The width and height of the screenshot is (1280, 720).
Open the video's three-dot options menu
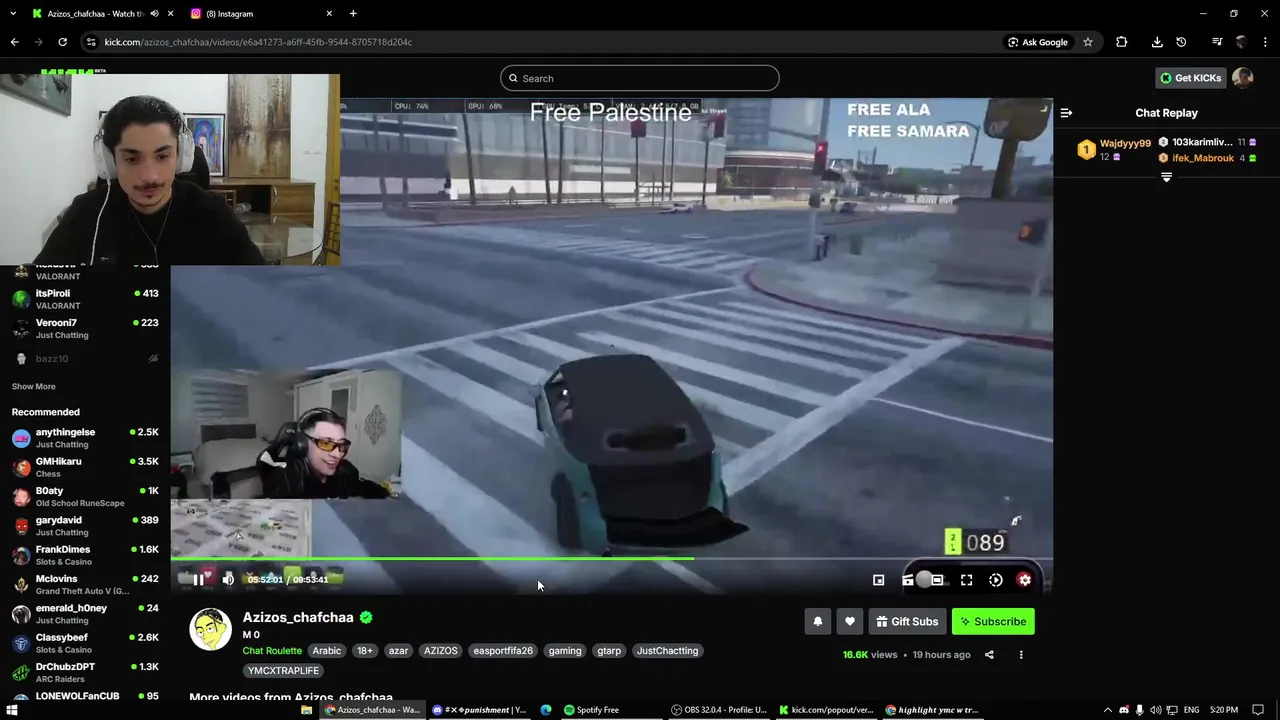click(1021, 655)
